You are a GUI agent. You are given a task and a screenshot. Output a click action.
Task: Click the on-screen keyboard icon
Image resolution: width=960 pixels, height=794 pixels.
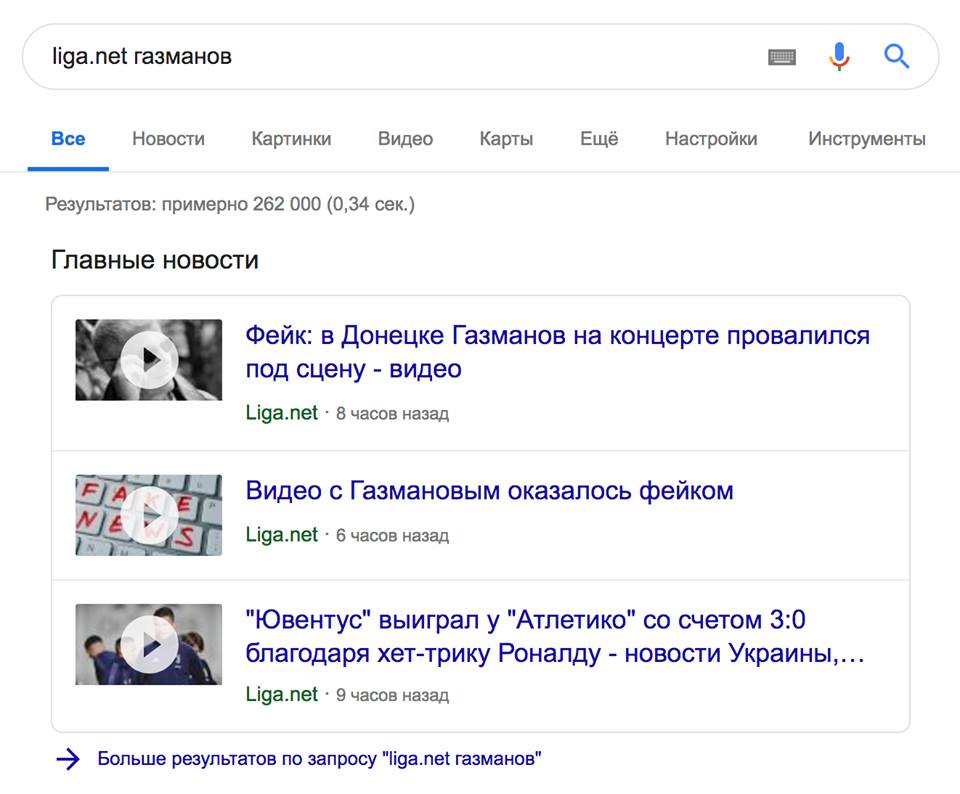click(x=782, y=57)
